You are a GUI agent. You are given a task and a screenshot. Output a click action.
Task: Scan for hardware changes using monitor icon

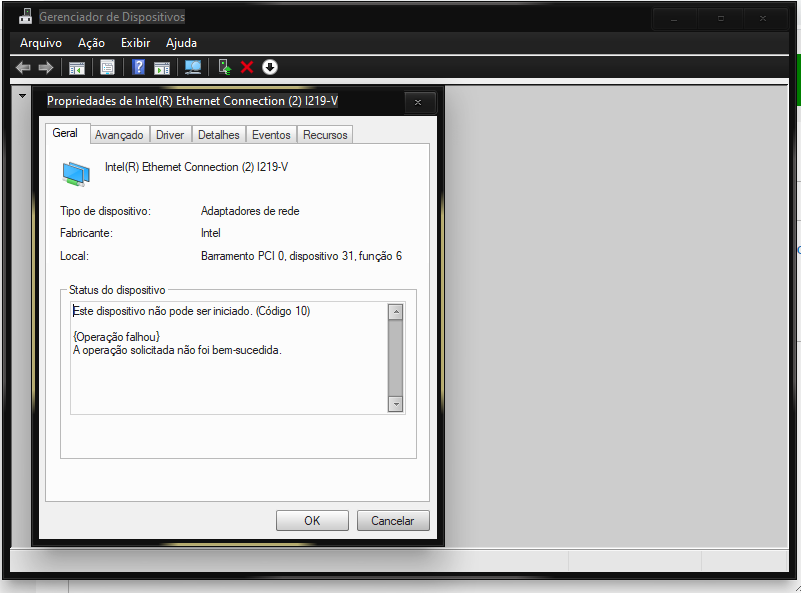193,67
